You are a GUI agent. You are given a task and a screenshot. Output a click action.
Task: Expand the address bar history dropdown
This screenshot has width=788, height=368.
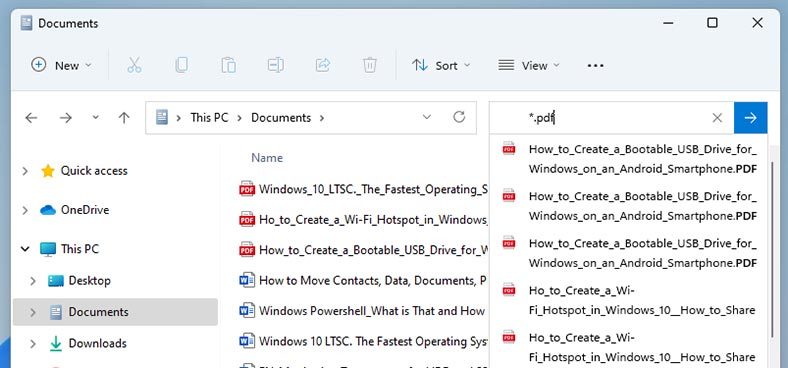(427, 117)
